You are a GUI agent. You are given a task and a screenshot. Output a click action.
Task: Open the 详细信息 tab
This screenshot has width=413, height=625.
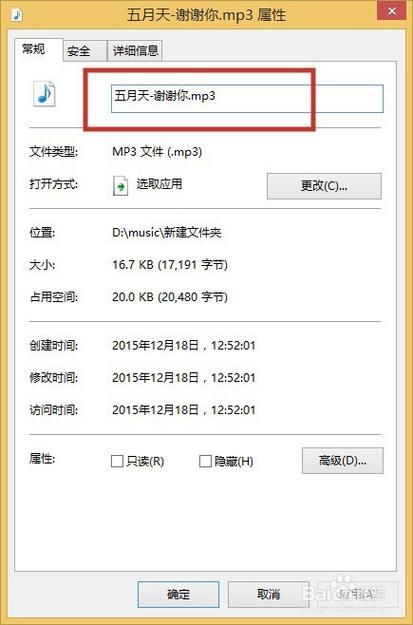[135, 51]
